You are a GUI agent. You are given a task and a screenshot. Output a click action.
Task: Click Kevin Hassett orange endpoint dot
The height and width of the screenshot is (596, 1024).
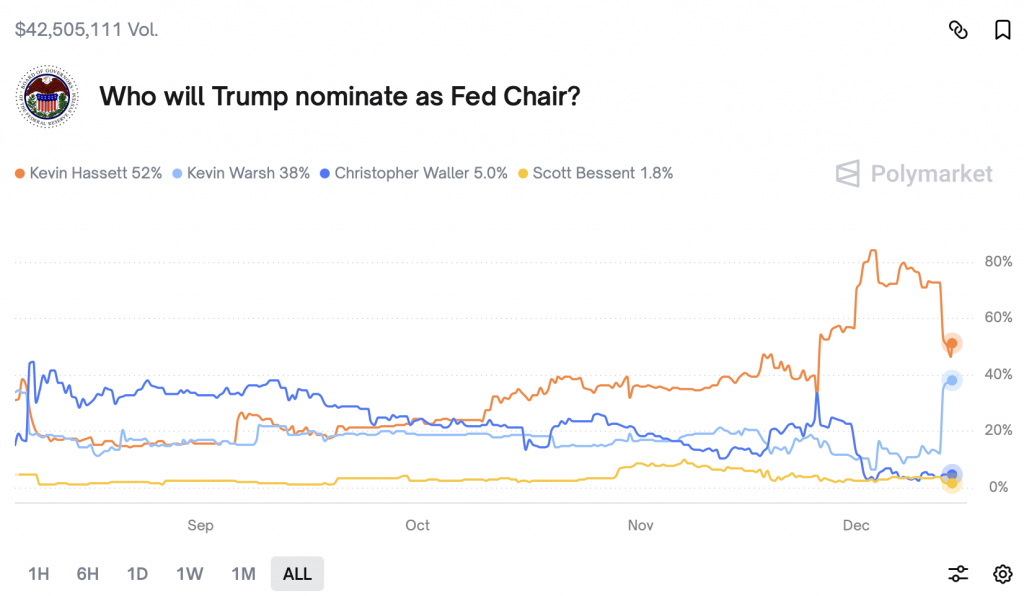tap(953, 344)
